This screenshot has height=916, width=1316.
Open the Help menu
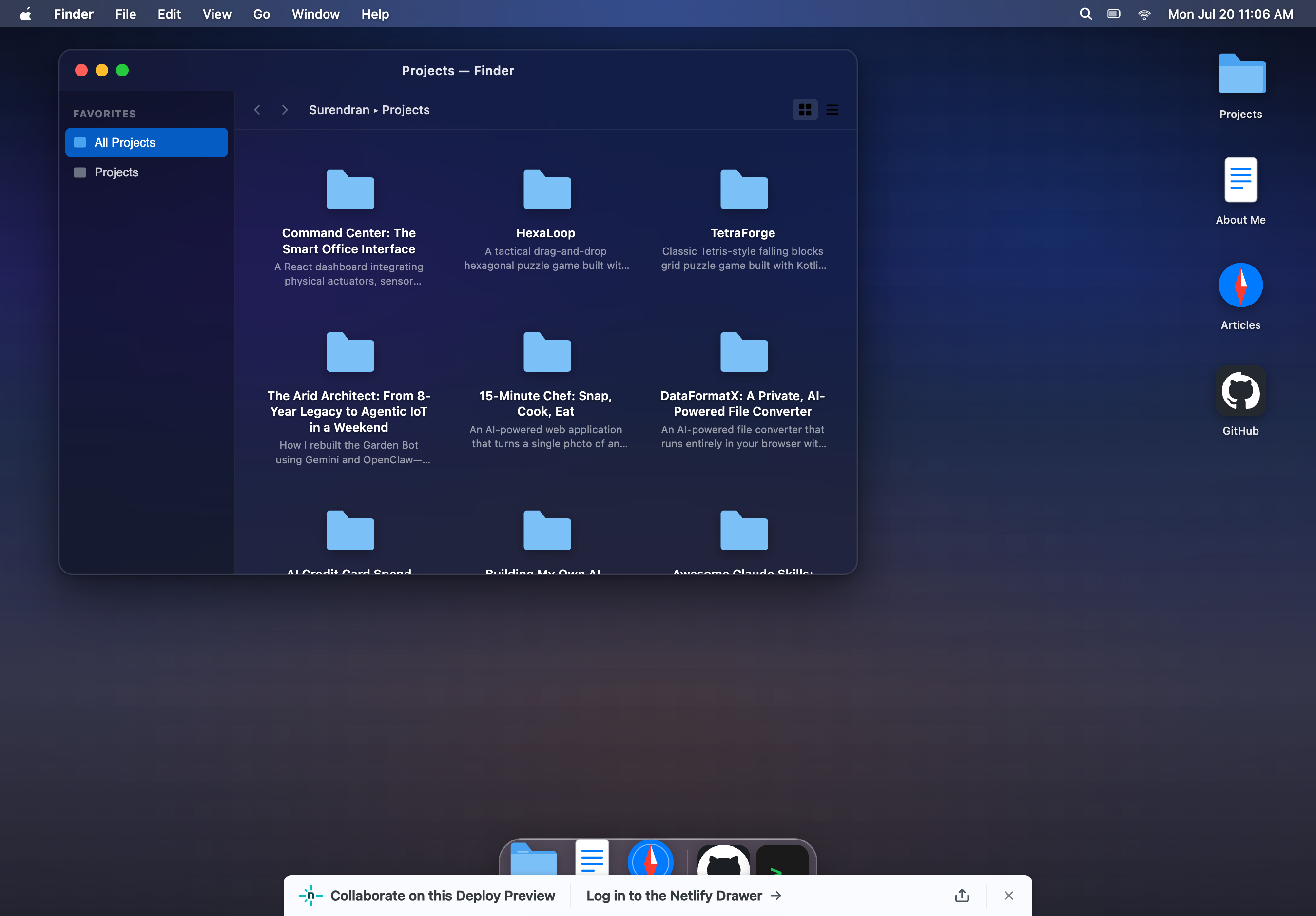click(x=375, y=14)
